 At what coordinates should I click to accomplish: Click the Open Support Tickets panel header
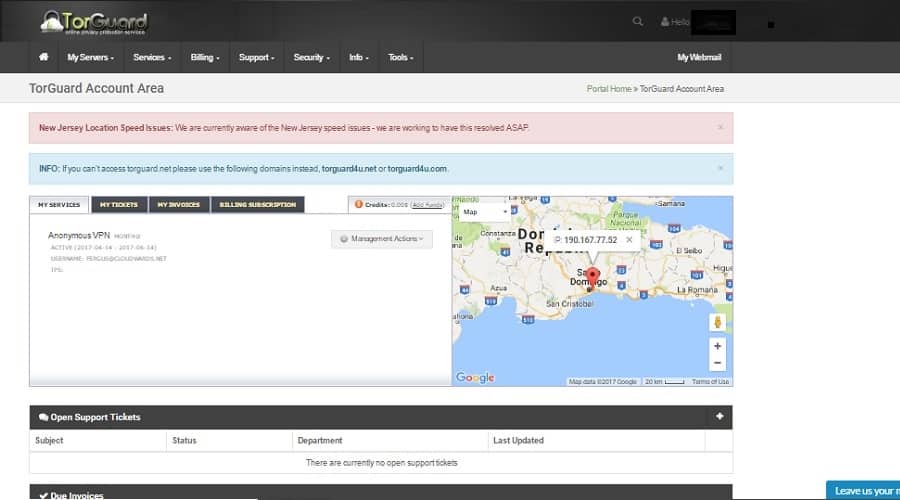point(381,417)
